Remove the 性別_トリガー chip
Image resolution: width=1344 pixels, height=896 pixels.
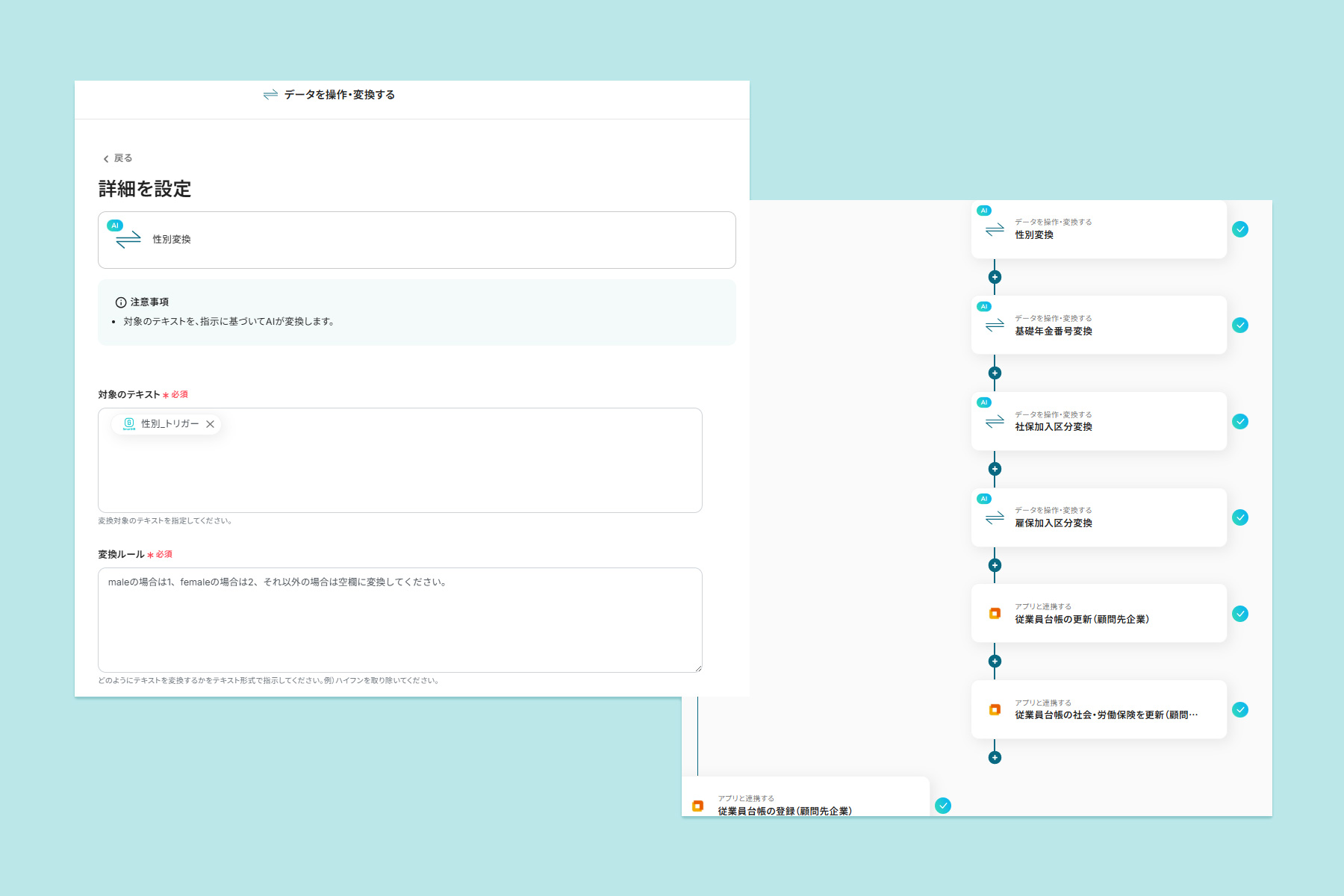[211, 424]
